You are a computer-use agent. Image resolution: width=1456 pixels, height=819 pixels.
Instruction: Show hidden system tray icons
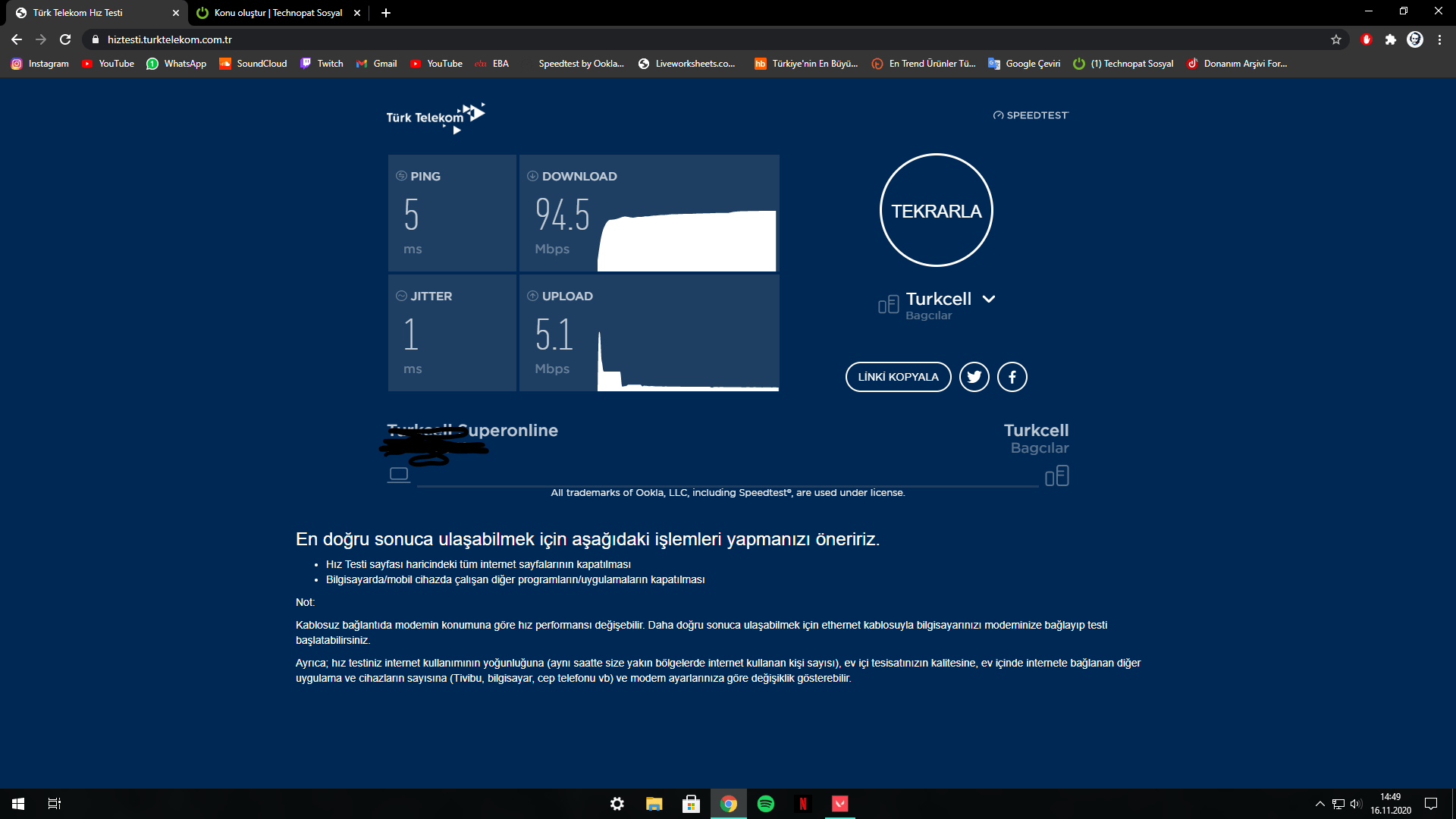pyautogui.click(x=1319, y=804)
